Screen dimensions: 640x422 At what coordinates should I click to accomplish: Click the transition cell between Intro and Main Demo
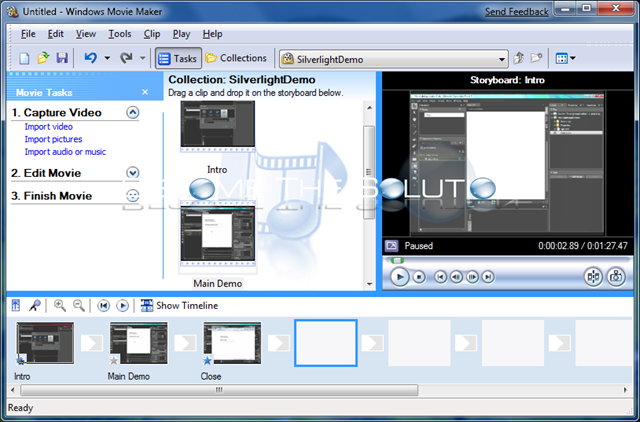[x=92, y=343]
